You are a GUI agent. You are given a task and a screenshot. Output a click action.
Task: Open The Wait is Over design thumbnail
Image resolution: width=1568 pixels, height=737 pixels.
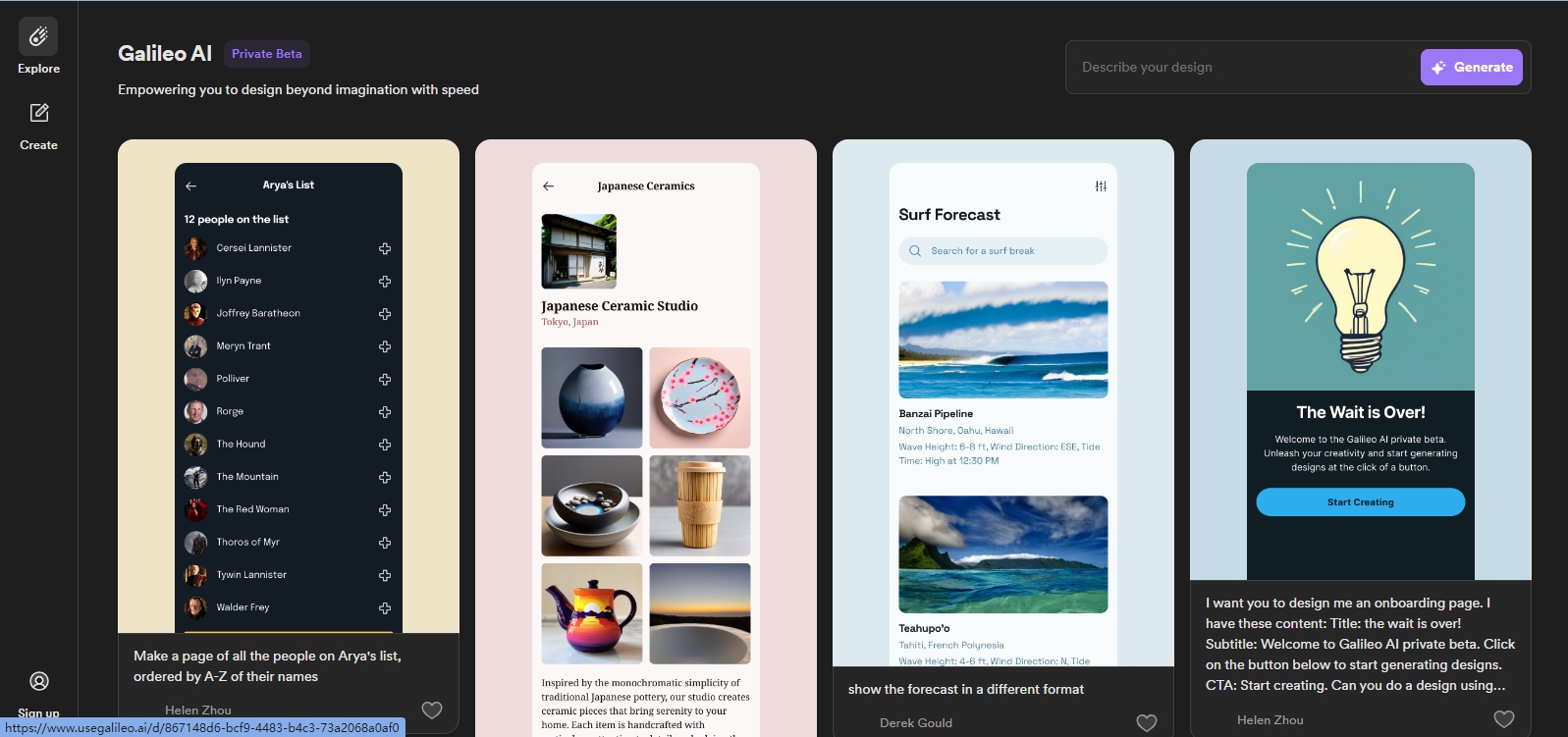[x=1361, y=360]
